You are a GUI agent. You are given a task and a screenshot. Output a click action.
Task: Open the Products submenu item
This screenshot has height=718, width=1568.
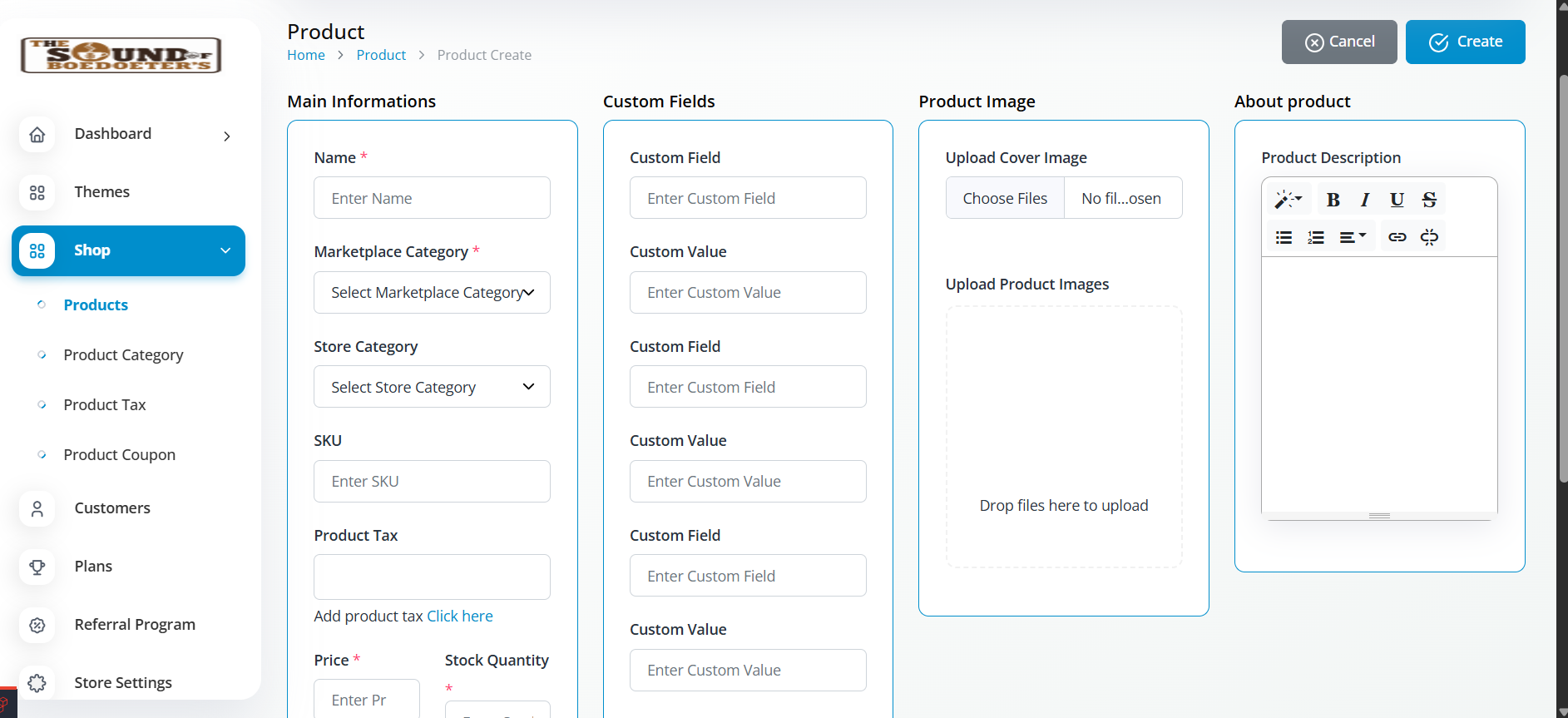point(96,305)
